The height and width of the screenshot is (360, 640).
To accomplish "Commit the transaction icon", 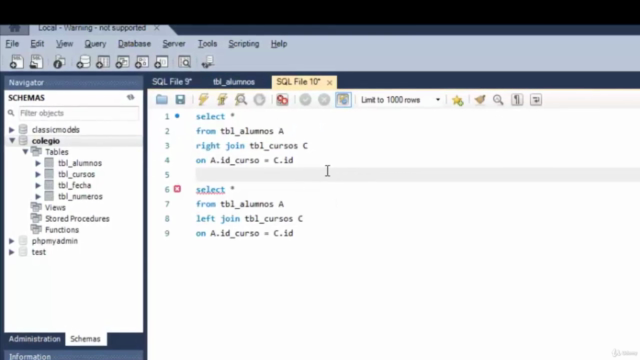I will [x=305, y=100].
